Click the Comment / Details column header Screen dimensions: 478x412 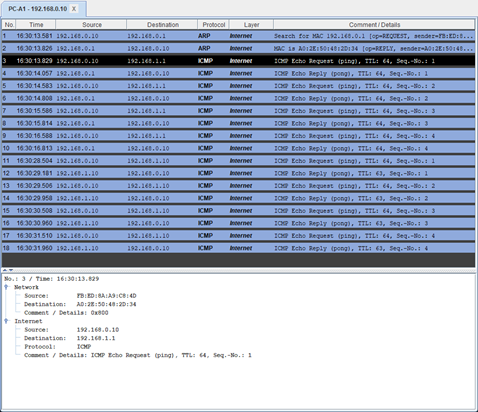(x=374, y=25)
